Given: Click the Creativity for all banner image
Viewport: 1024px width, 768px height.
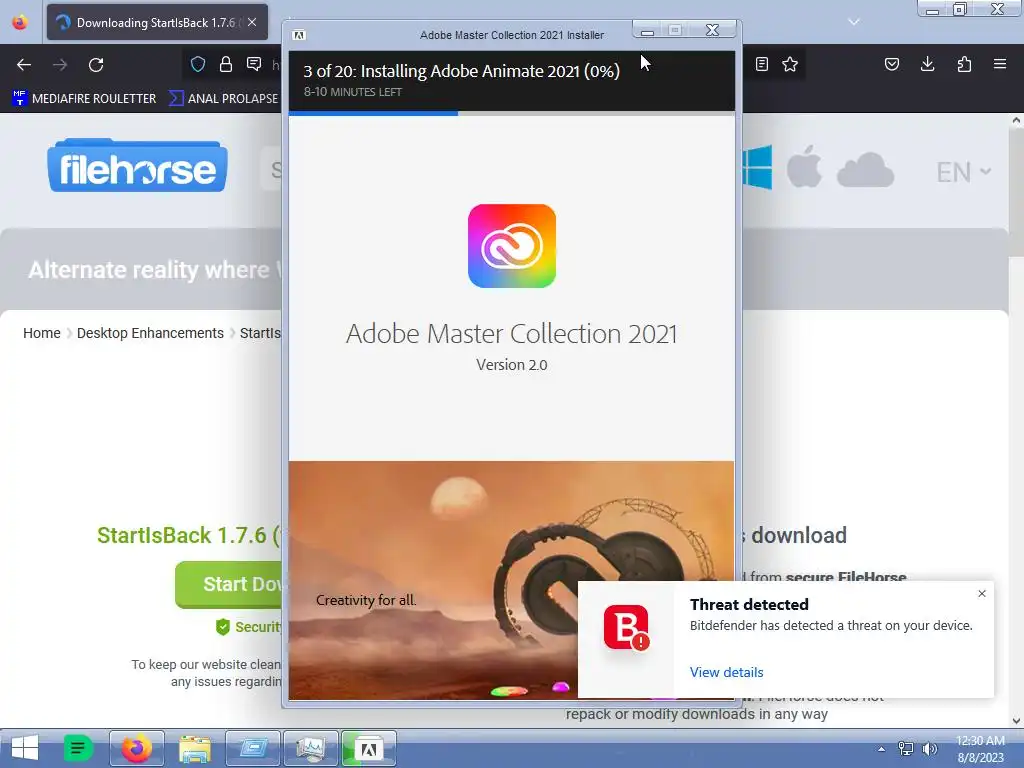Looking at the screenshot, I should 433,580.
